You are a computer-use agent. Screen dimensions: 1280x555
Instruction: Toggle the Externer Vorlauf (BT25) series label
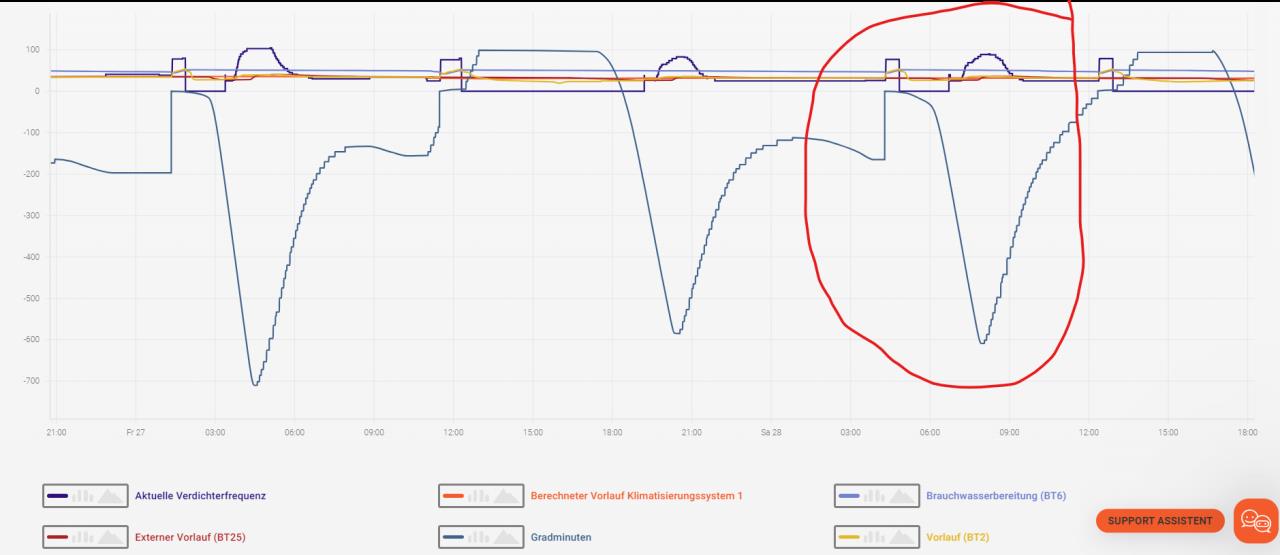190,537
